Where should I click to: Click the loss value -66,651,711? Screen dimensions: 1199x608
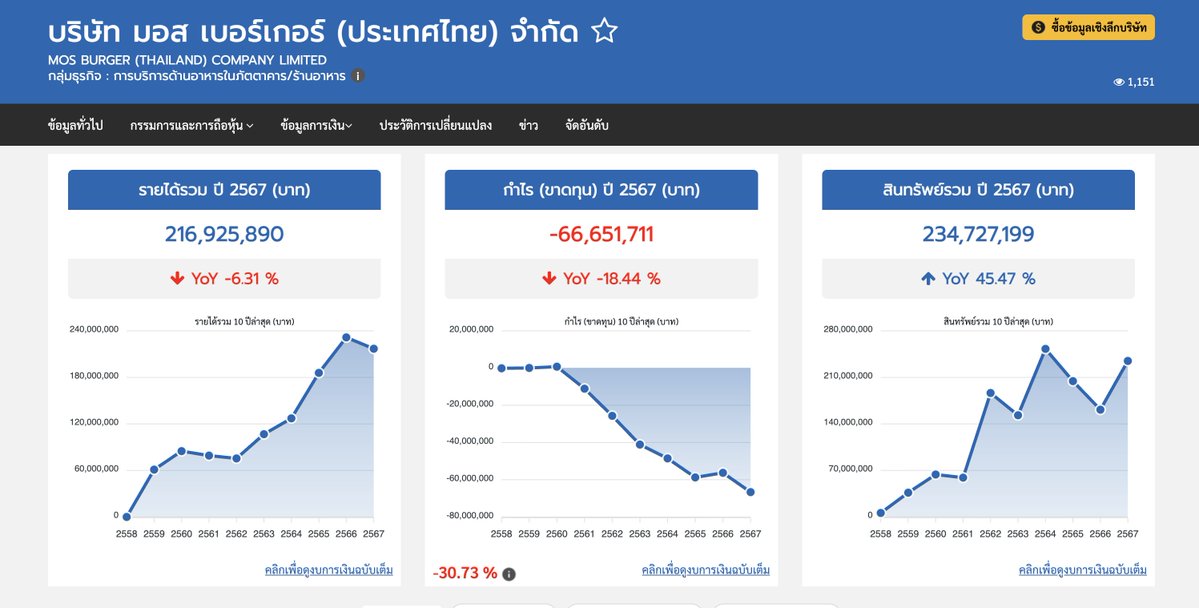[601, 234]
